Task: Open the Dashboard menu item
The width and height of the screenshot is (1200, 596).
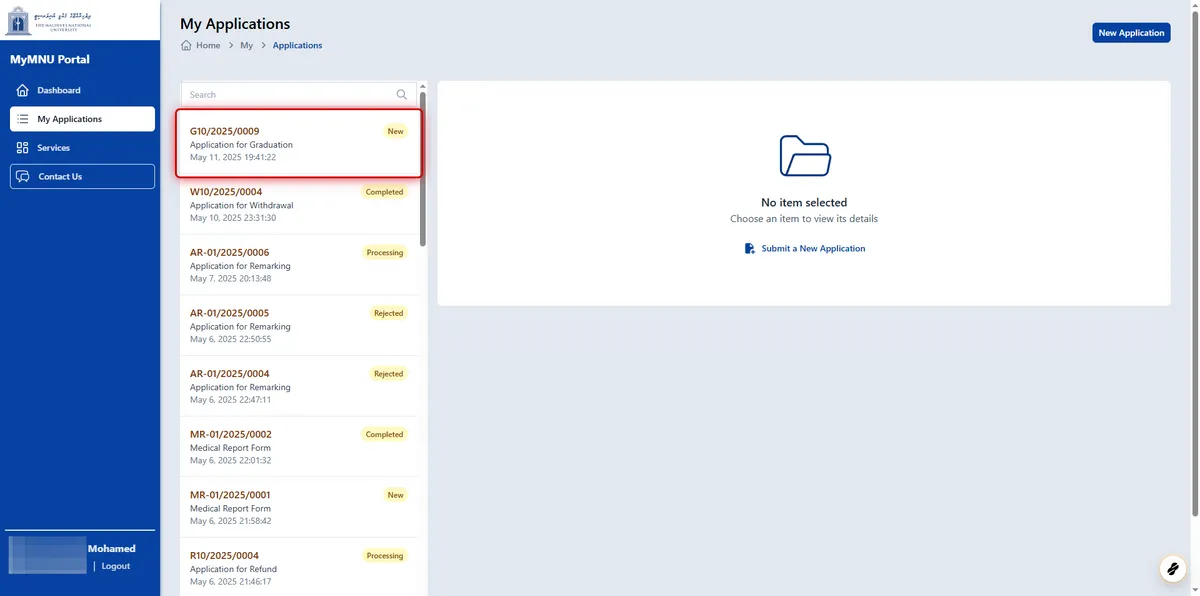Action: [x=82, y=90]
